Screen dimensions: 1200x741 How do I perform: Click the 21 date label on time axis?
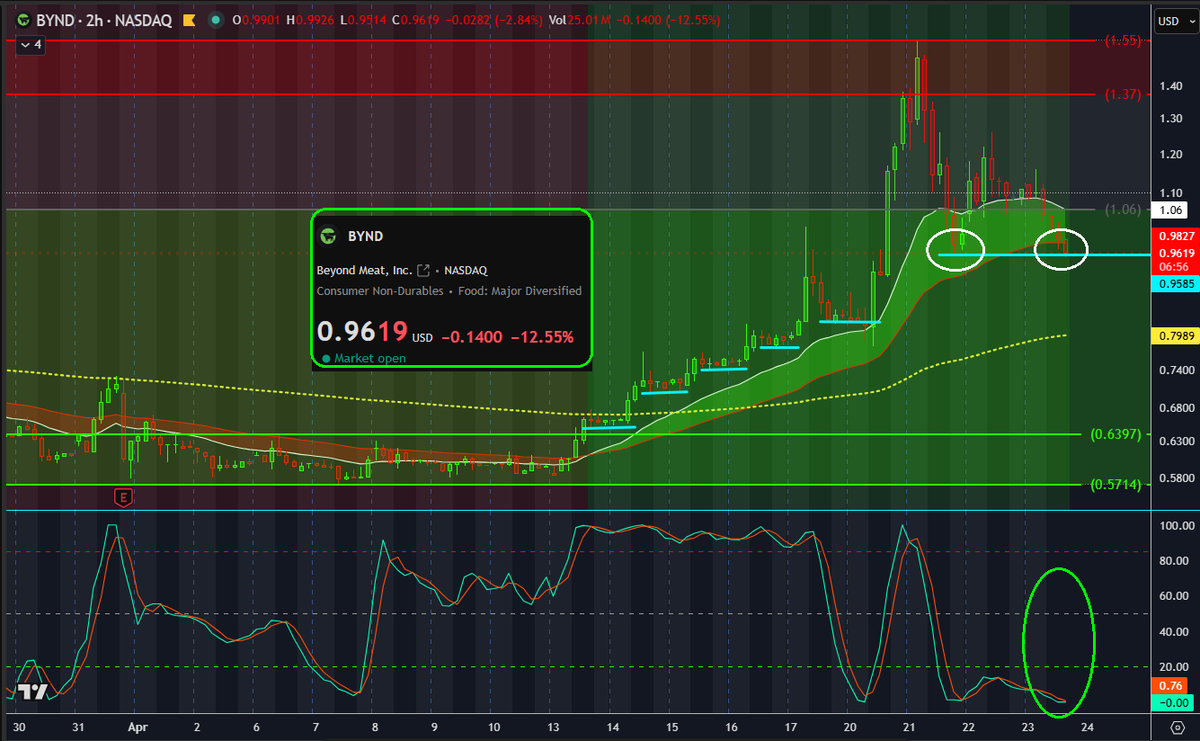click(909, 727)
